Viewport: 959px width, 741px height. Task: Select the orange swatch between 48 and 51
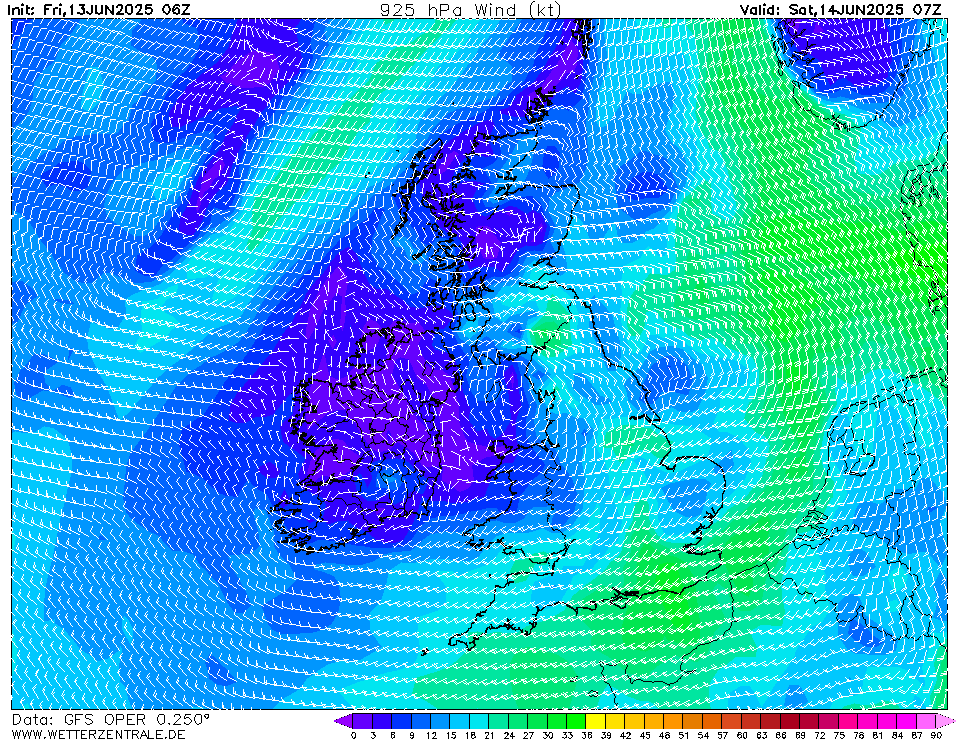673,720
